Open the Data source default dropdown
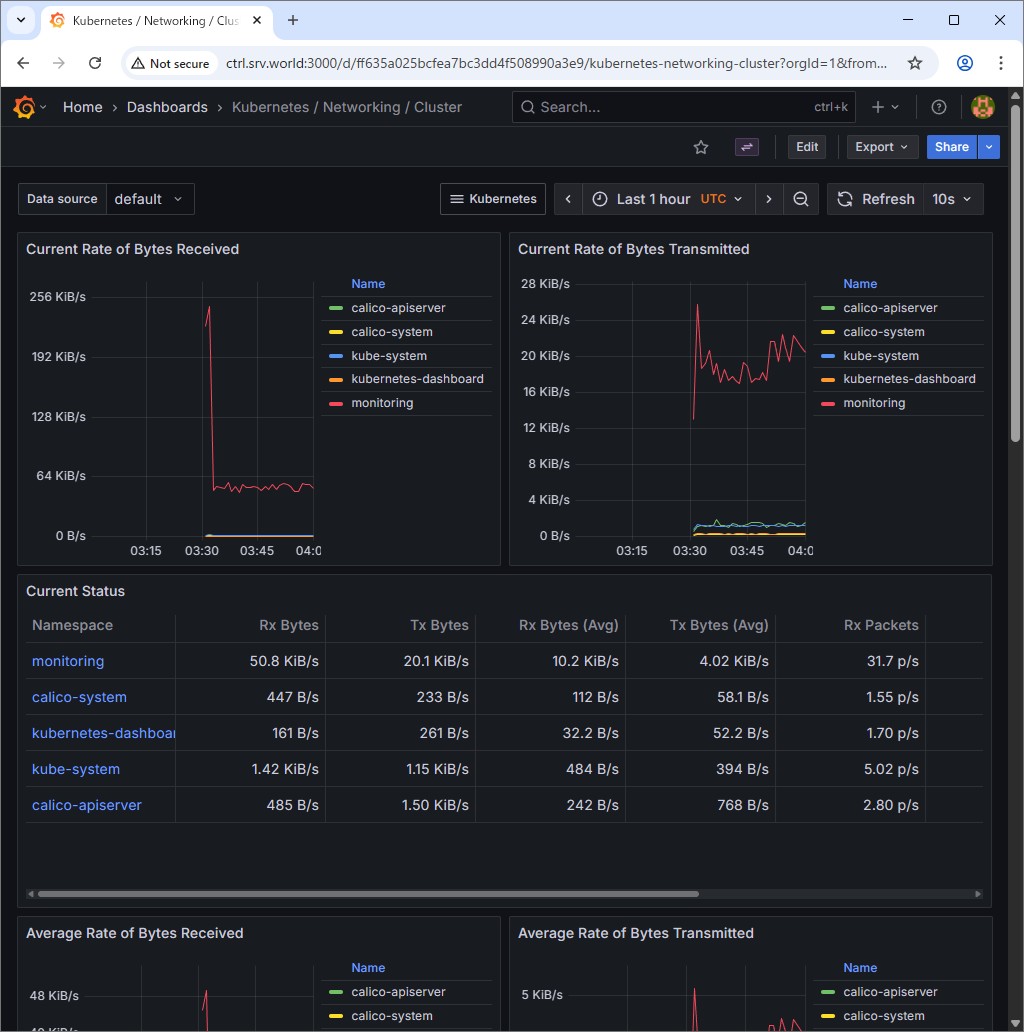Screen dimensions: 1024x1032 (149, 199)
